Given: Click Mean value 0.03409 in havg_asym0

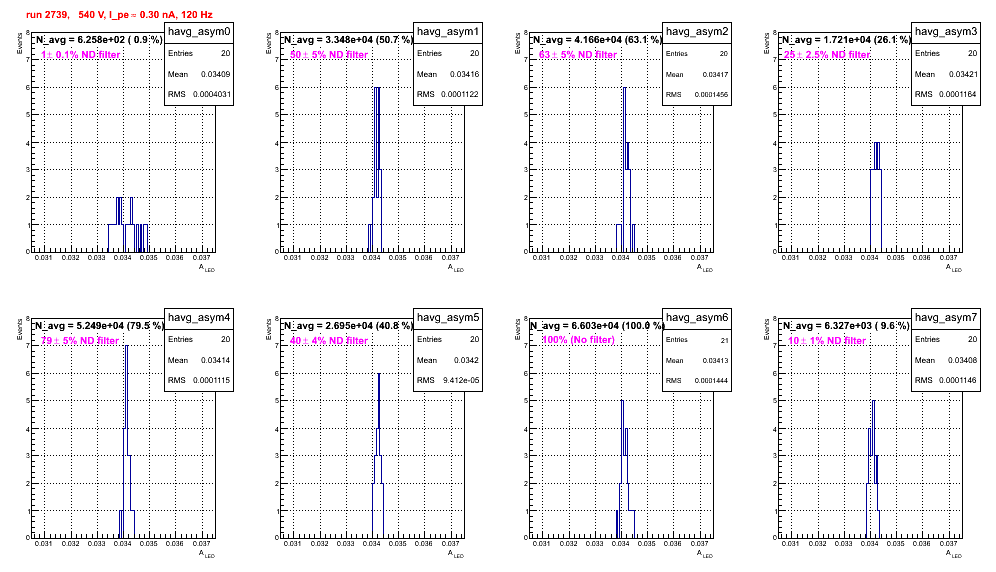Looking at the screenshot, I should pos(215,74).
